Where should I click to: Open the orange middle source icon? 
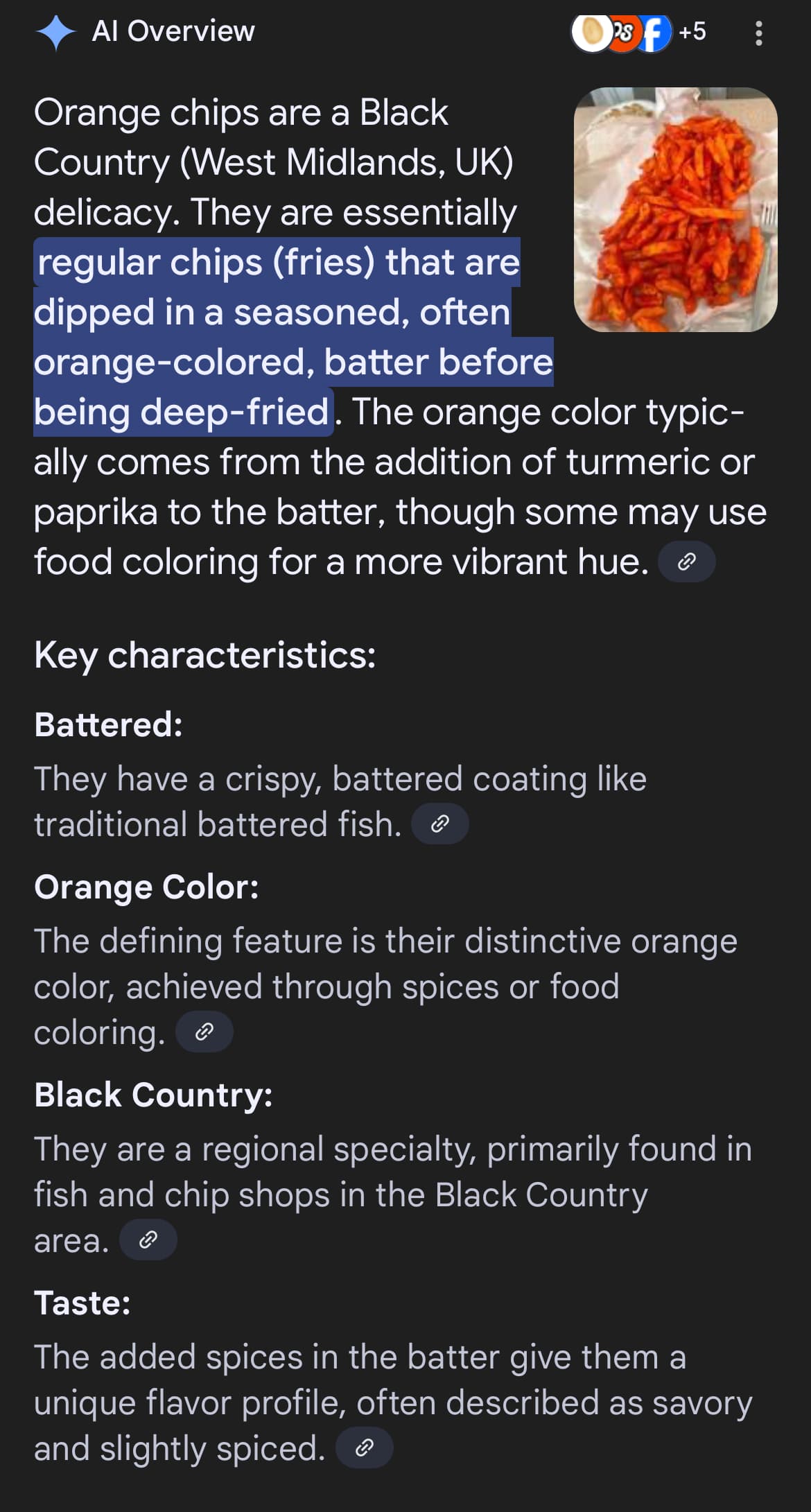[x=623, y=33]
